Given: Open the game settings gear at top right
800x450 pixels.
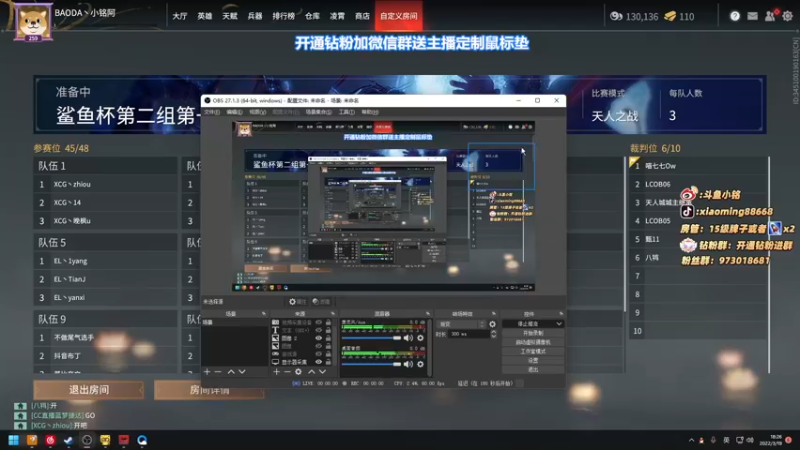Looking at the screenshot, I should (787, 16).
